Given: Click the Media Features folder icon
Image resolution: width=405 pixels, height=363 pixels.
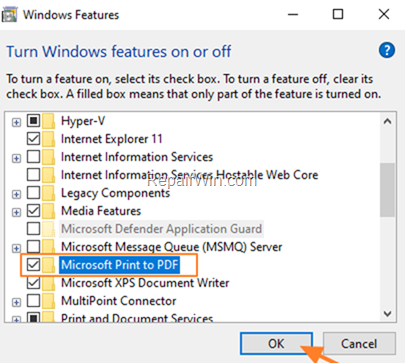Looking at the screenshot, I should [49, 211].
